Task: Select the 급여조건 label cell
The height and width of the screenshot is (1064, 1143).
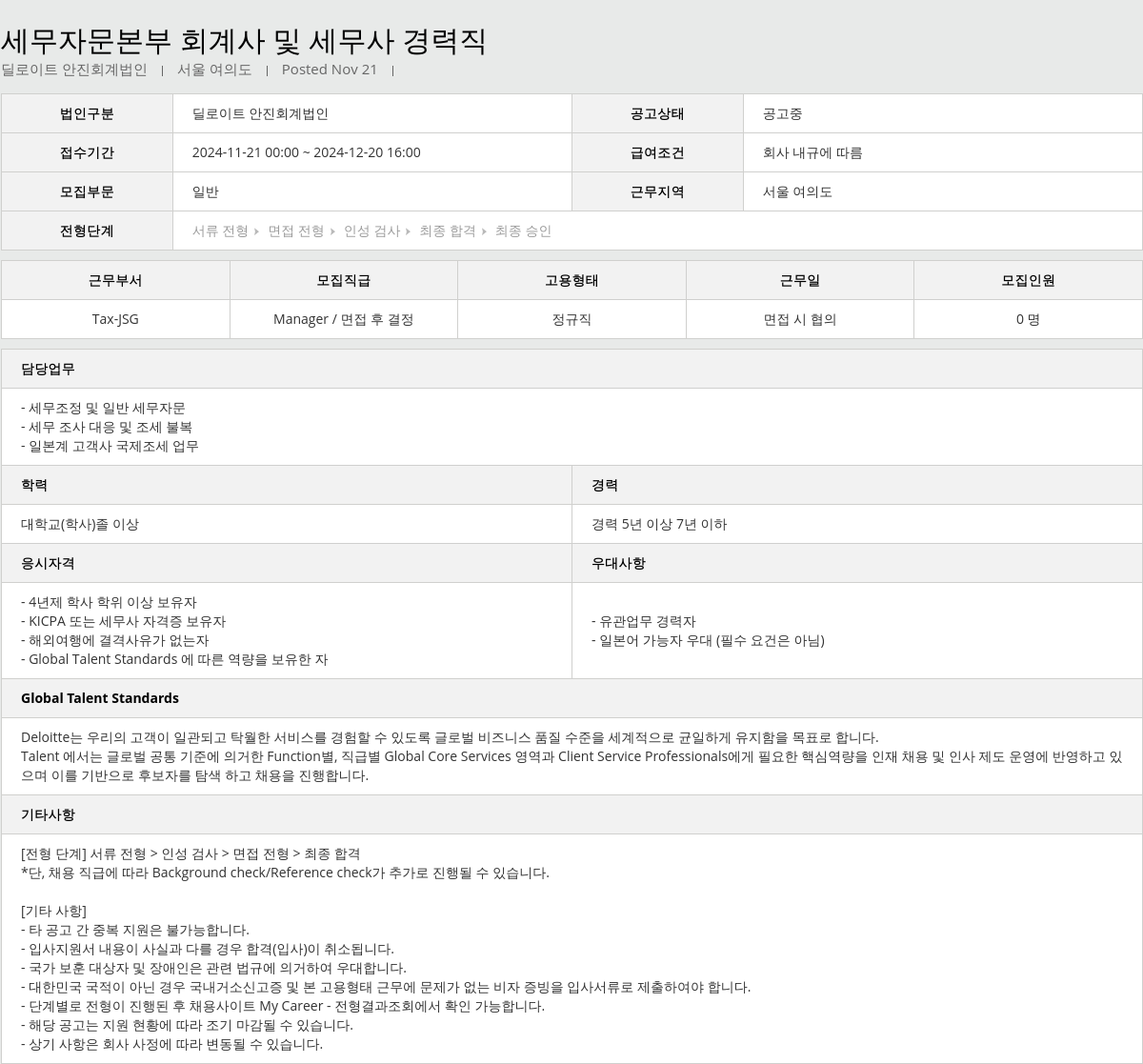Action: click(657, 152)
